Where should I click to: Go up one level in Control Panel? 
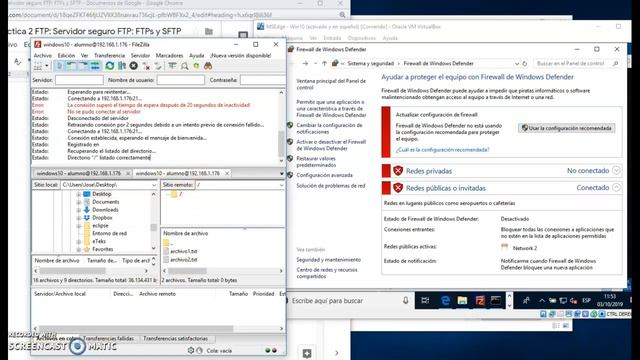324,64
